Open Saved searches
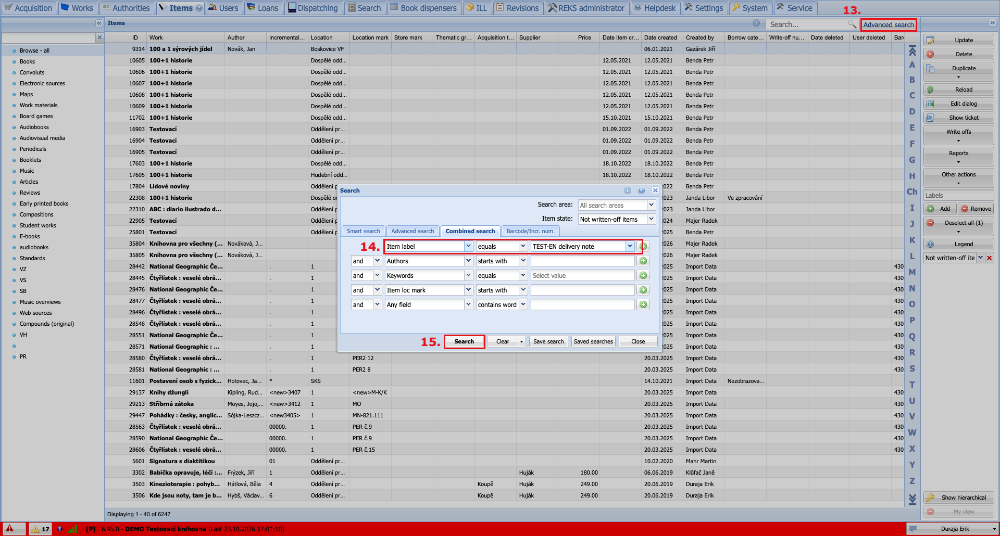The height and width of the screenshot is (536, 1000). coord(593,341)
